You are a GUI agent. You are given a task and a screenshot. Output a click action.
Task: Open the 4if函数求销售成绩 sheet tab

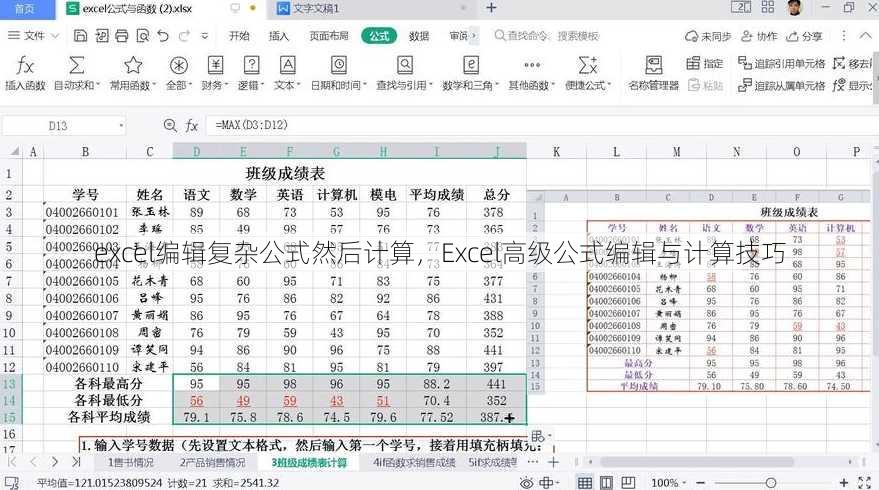pos(414,463)
